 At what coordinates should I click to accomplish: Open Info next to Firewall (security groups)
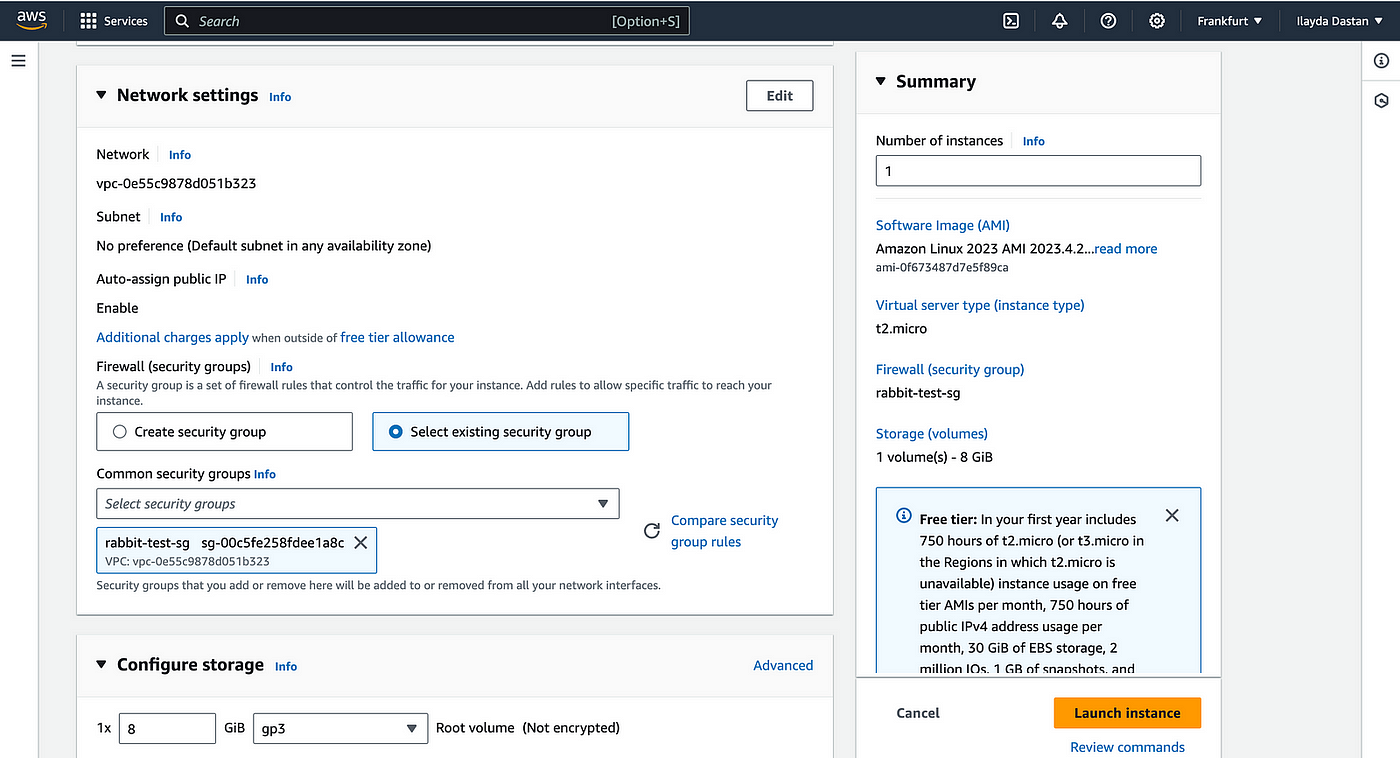281,367
